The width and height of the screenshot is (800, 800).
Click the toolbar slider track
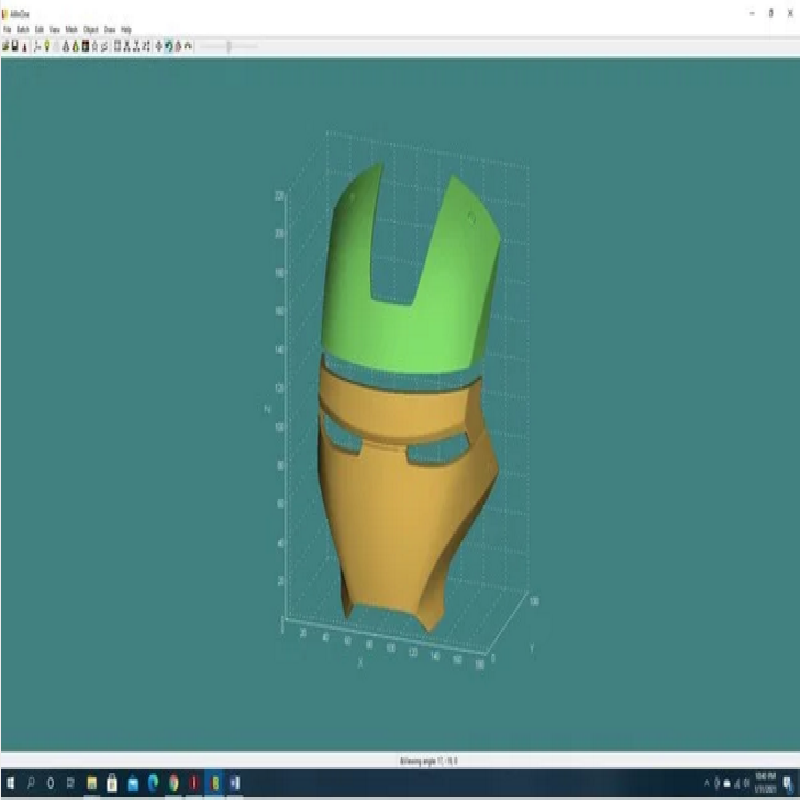coord(228,46)
